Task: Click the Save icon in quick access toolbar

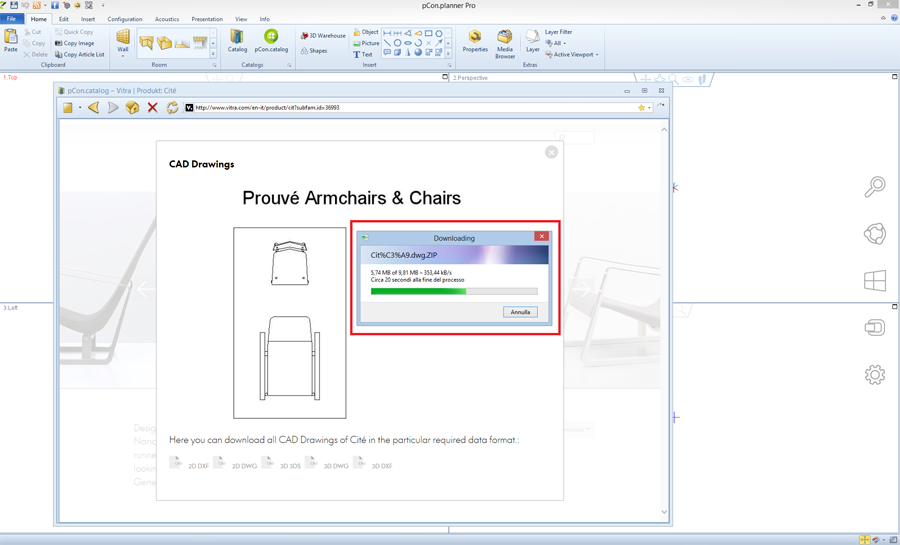Action: click(x=14, y=5)
